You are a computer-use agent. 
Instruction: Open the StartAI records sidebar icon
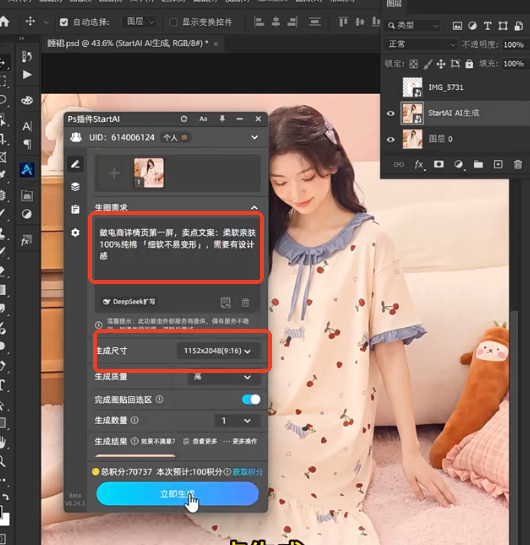click(x=75, y=210)
